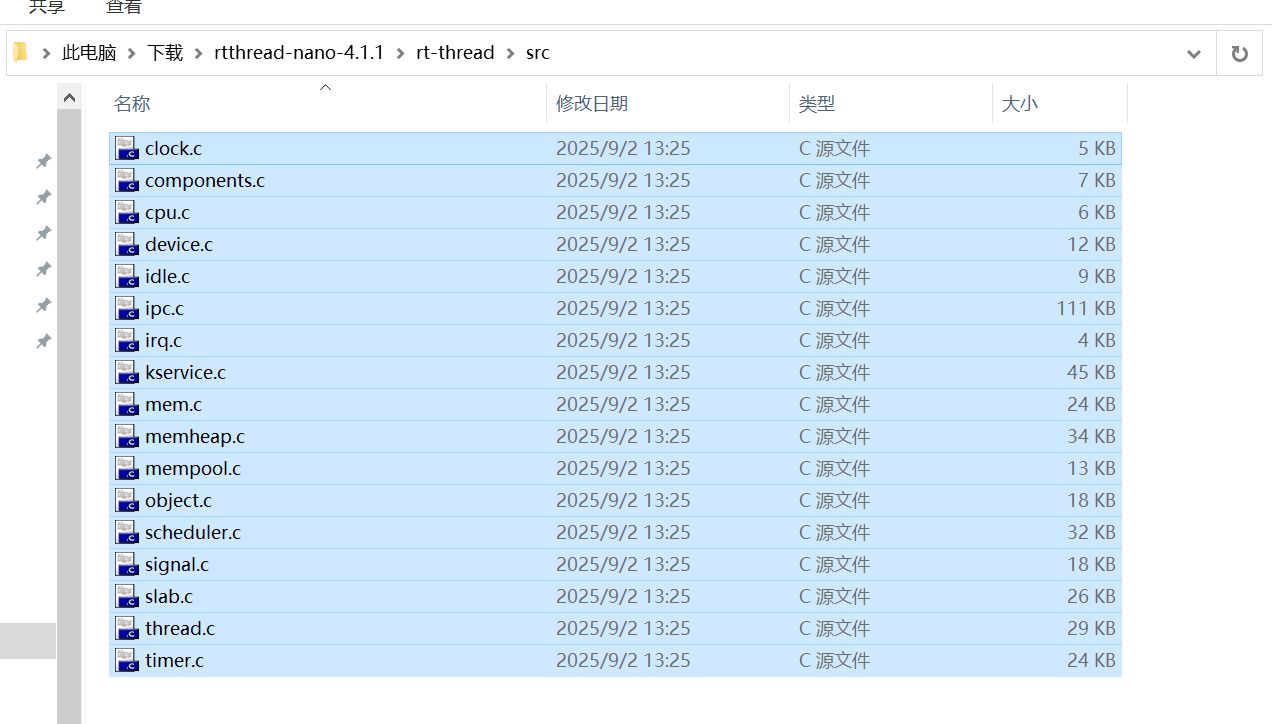Select the mempool.c file name
Image resolution: width=1272 pixels, height=724 pixels.
(x=193, y=468)
